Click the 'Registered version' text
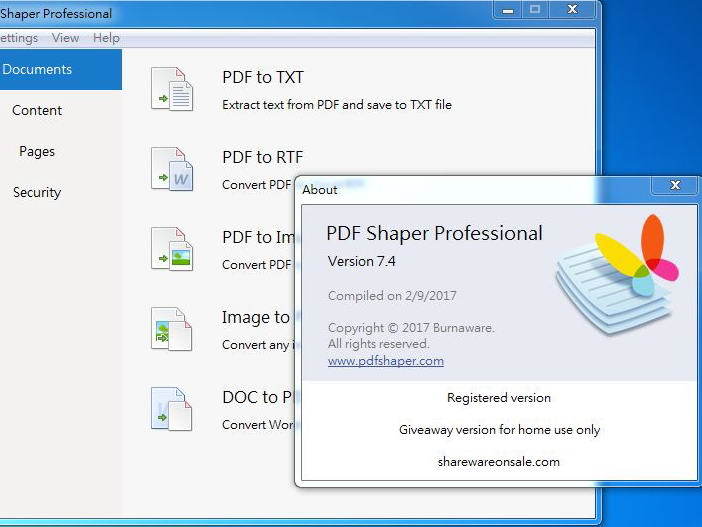 tap(499, 398)
